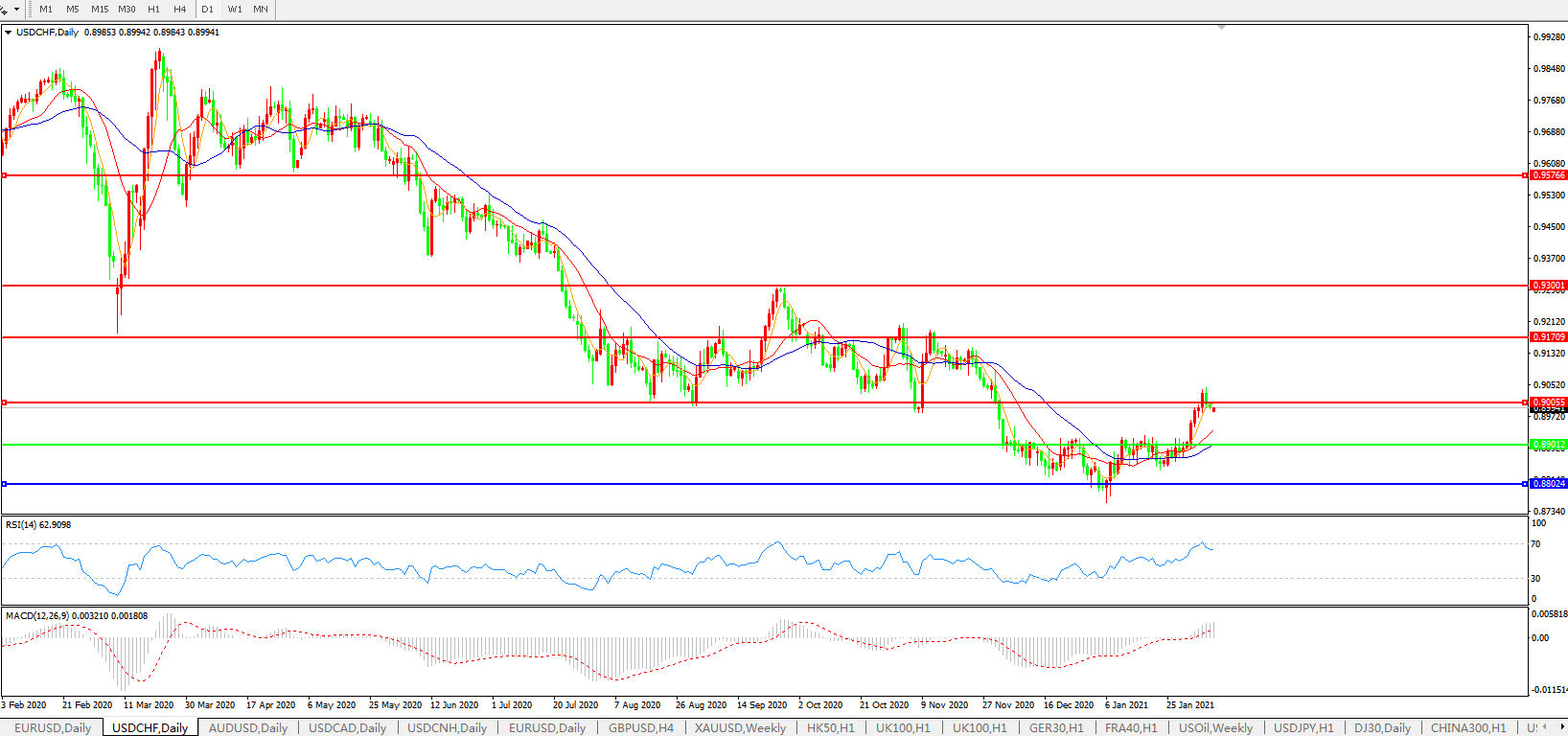Viewport: 1568px width, 736px height.
Task: Switch to the M1 timeframe
Action: (46, 10)
